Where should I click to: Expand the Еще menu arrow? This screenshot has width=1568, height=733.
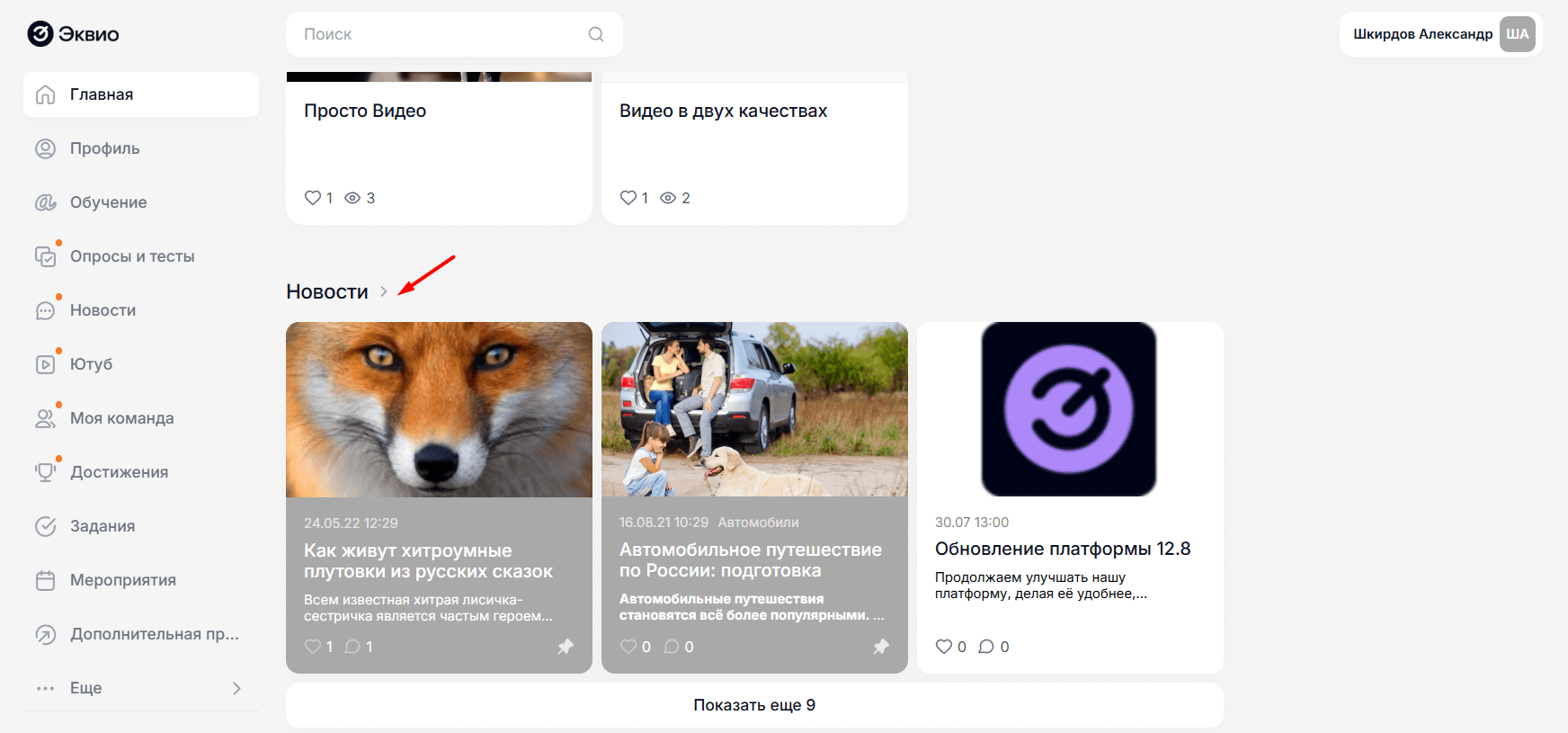(x=236, y=688)
